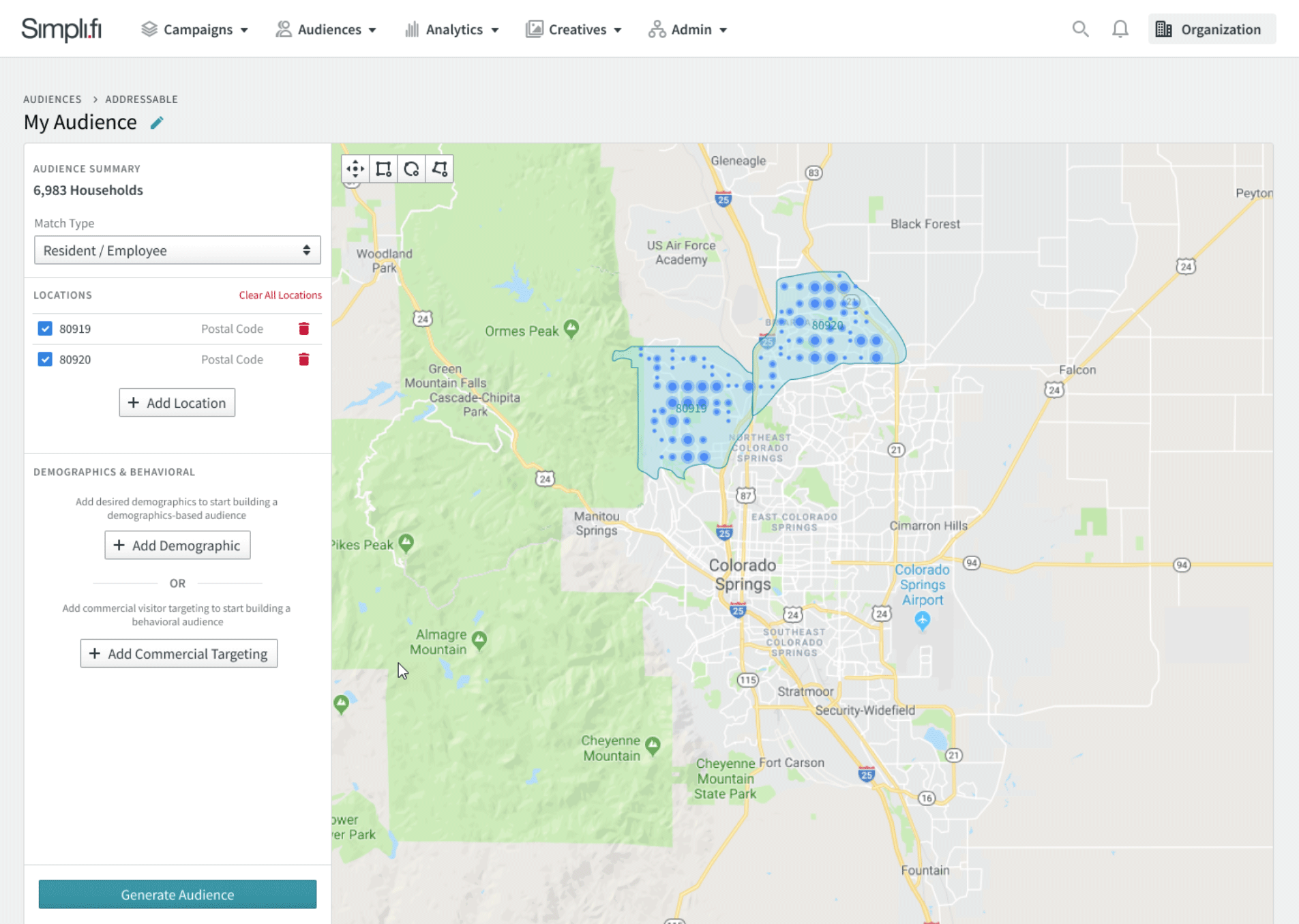Toggle the 80920 location checkbox
The width and height of the screenshot is (1299, 924).
[45, 359]
